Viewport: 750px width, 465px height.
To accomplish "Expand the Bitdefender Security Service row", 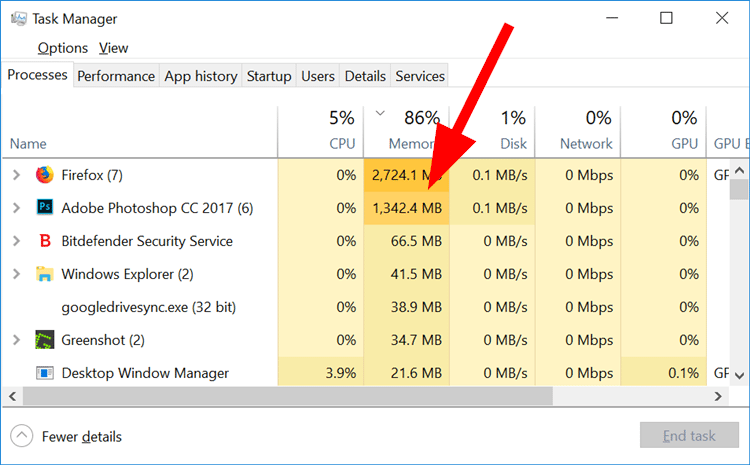I will (x=16, y=241).
